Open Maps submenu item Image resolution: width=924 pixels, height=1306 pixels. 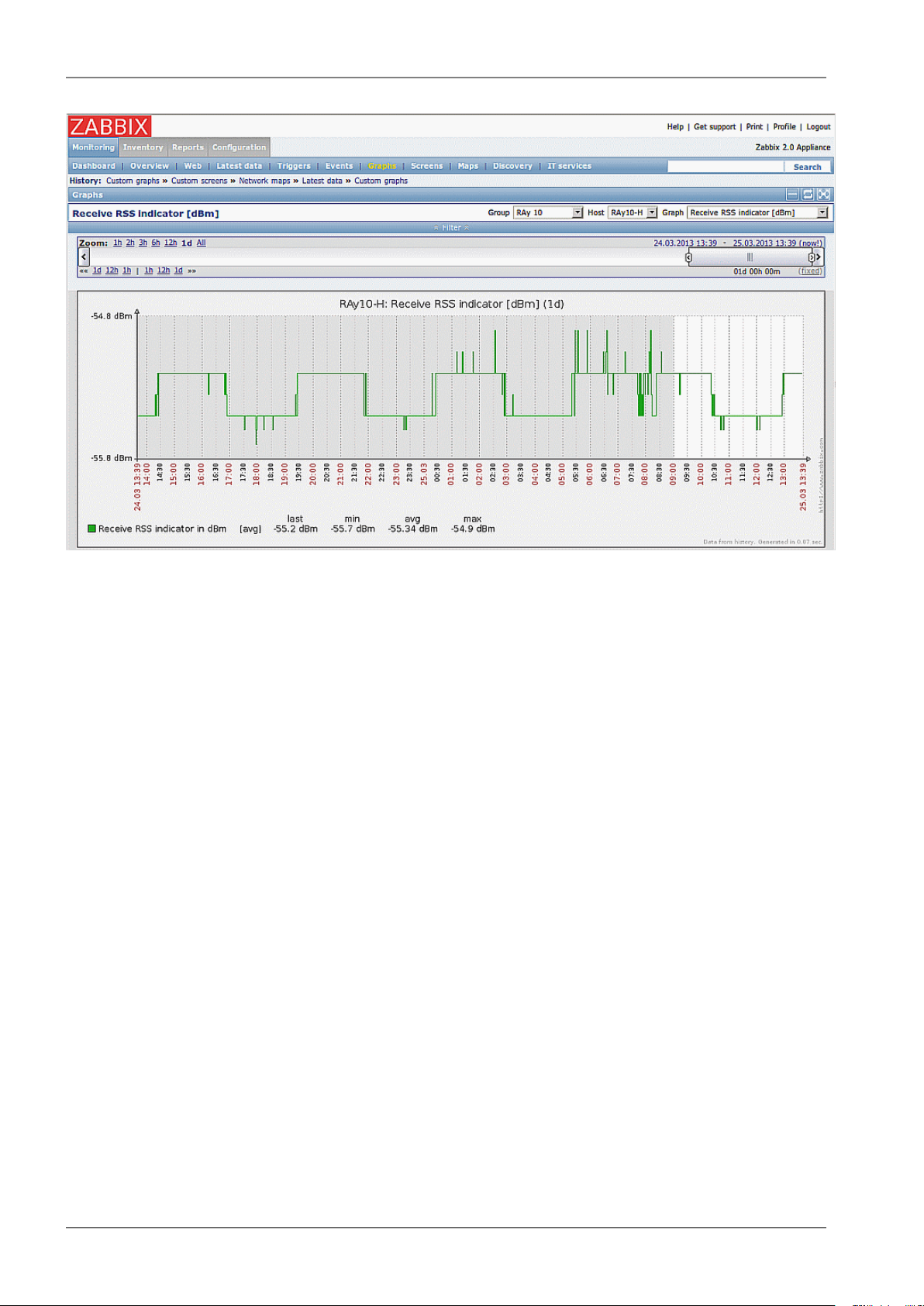point(468,166)
